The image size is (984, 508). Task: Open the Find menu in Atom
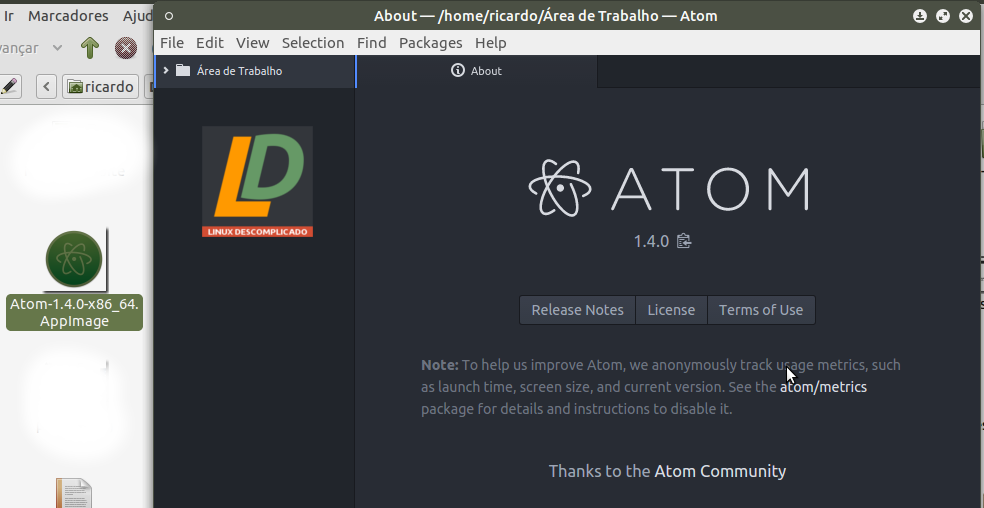372,43
